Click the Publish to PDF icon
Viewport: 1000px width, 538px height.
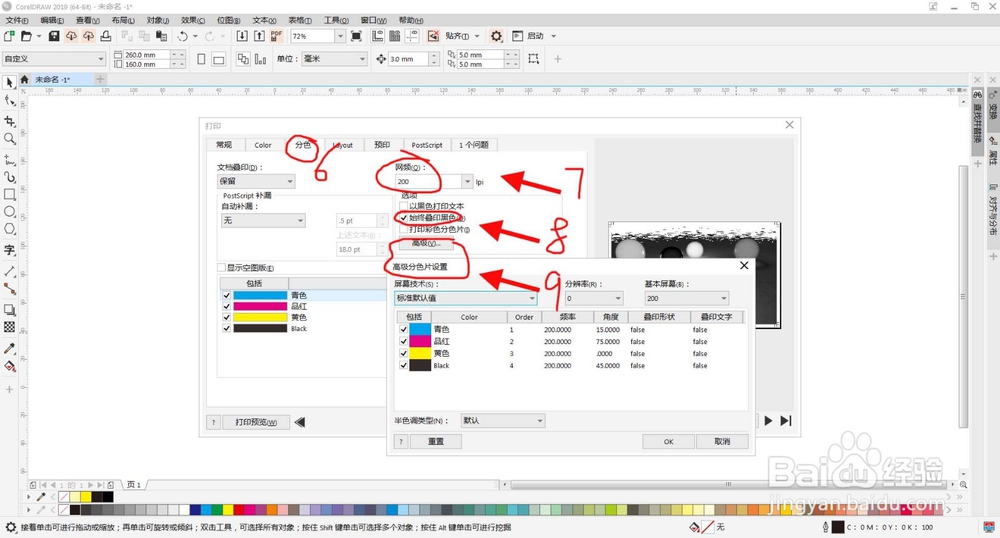[277, 36]
